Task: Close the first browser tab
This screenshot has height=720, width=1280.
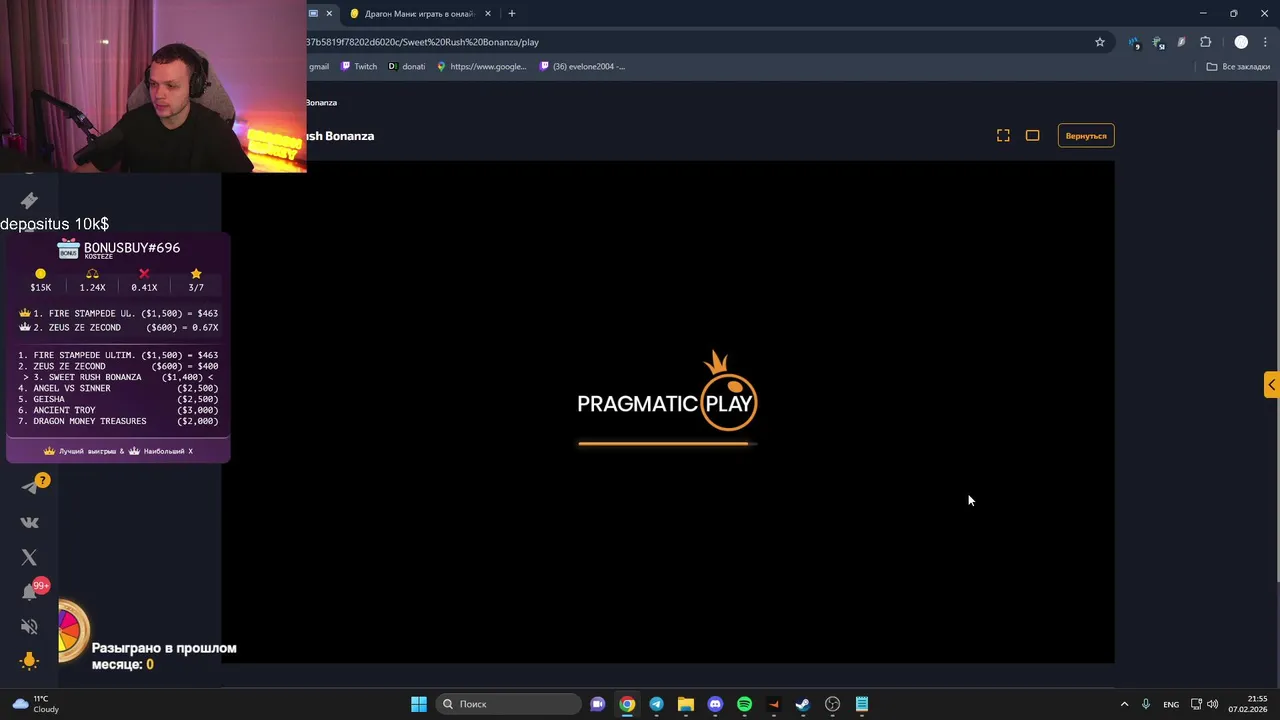Action: (329, 14)
